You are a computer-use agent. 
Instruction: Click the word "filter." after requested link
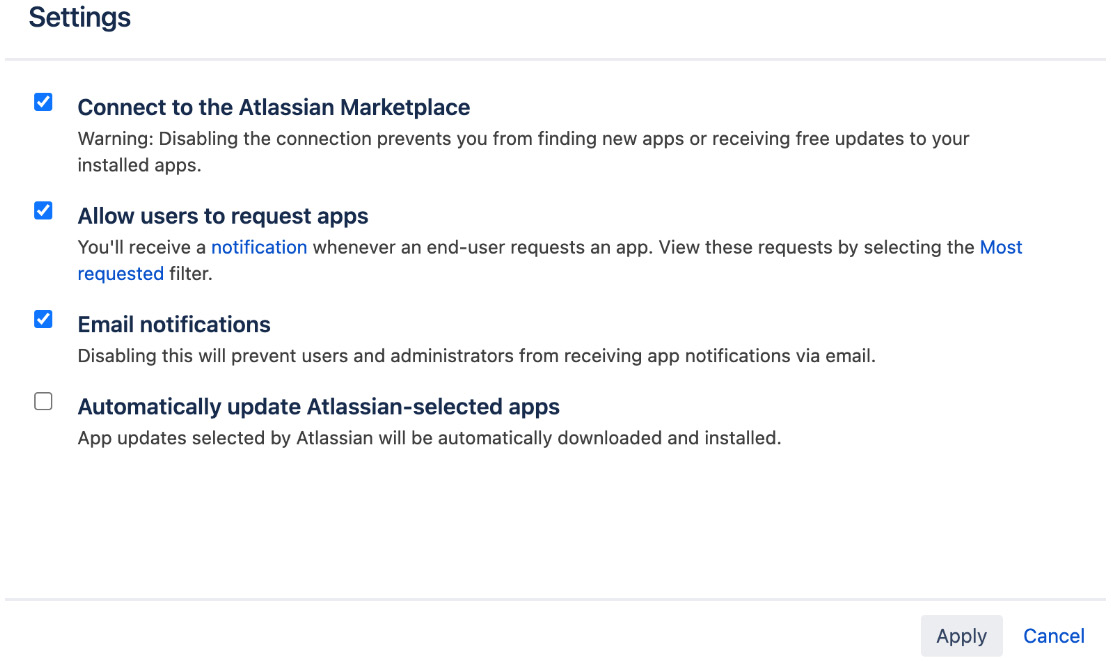(x=192, y=273)
